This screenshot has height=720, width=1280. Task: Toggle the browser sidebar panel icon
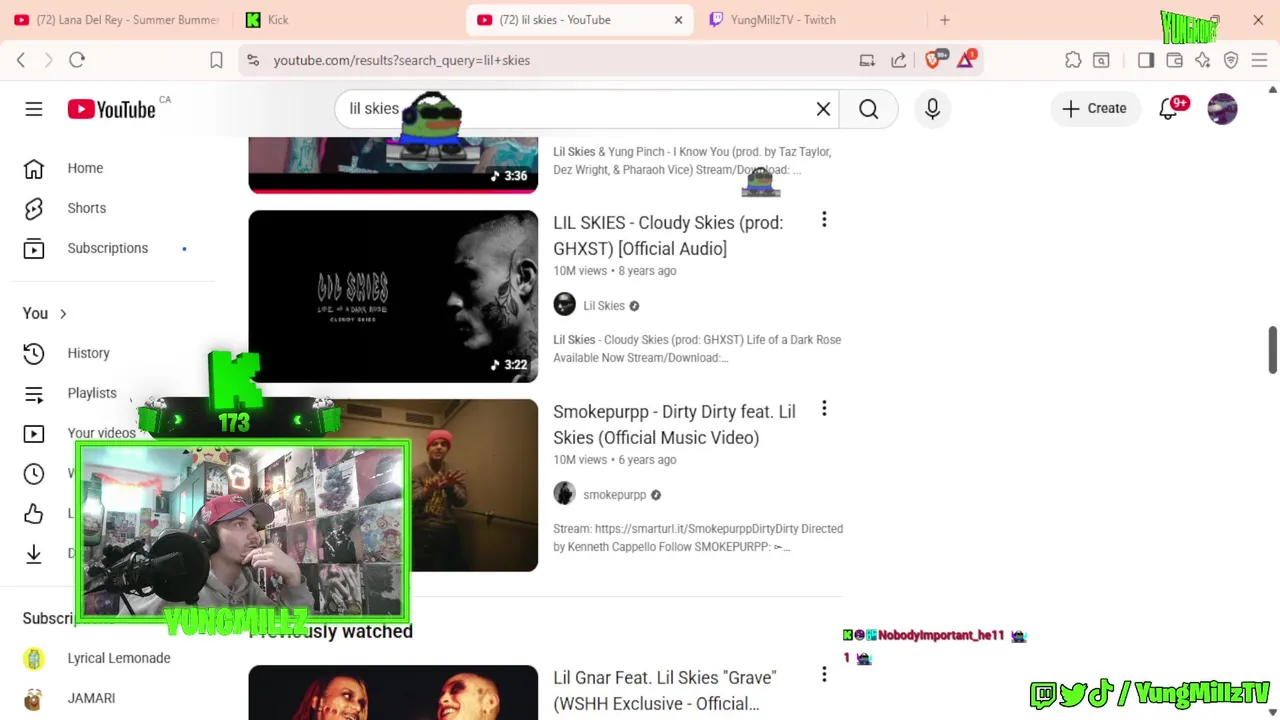coord(1146,60)
